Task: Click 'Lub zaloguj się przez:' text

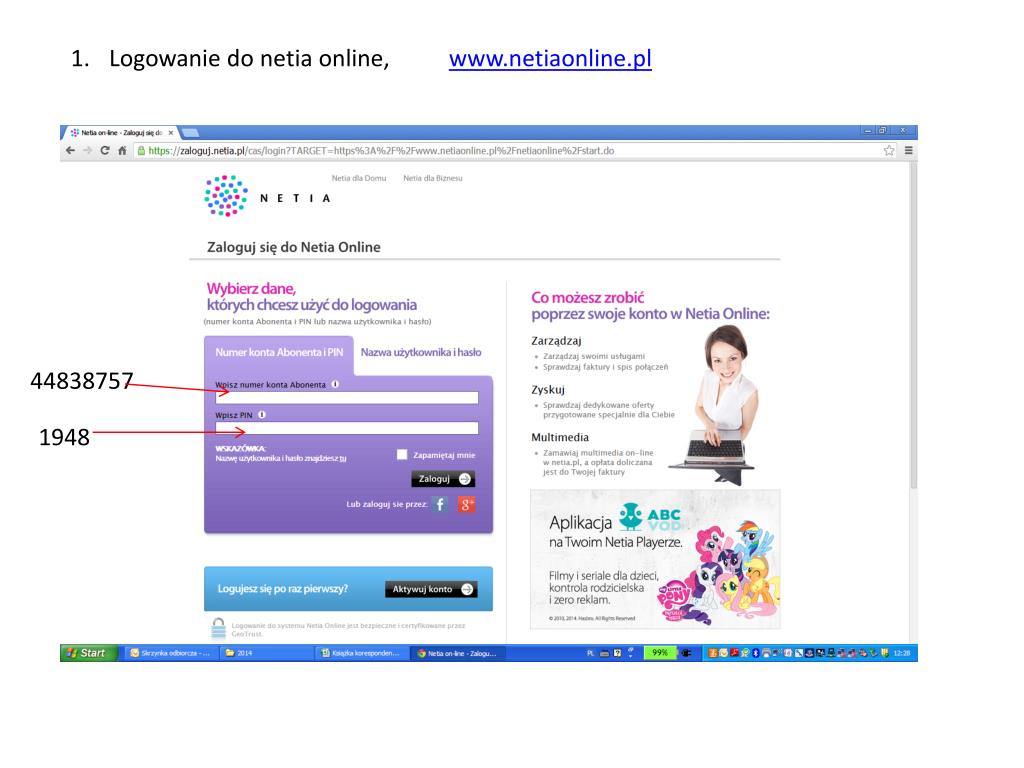Action: [x=387, y=504]
